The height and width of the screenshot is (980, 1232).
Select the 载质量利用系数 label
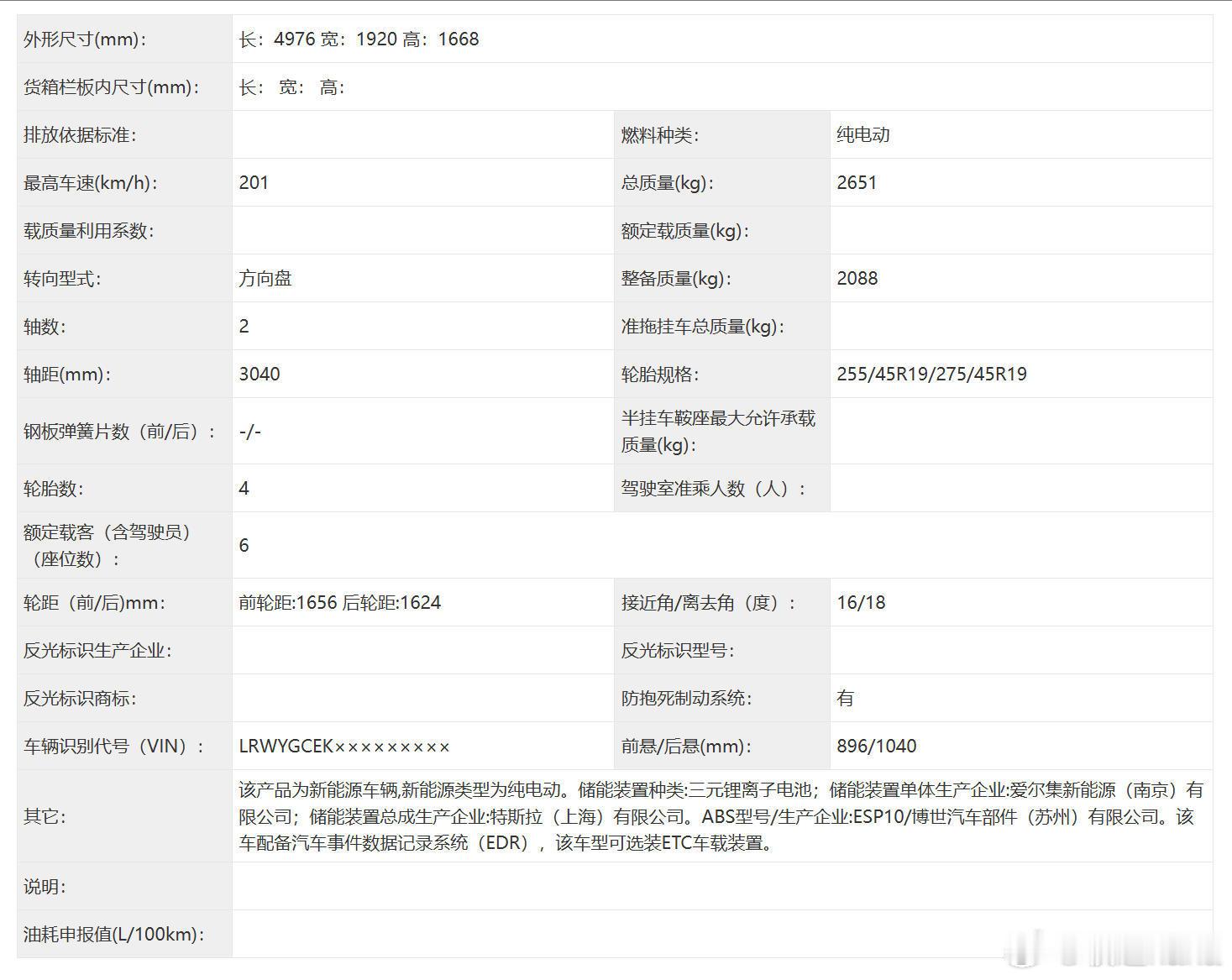point(89,230)
